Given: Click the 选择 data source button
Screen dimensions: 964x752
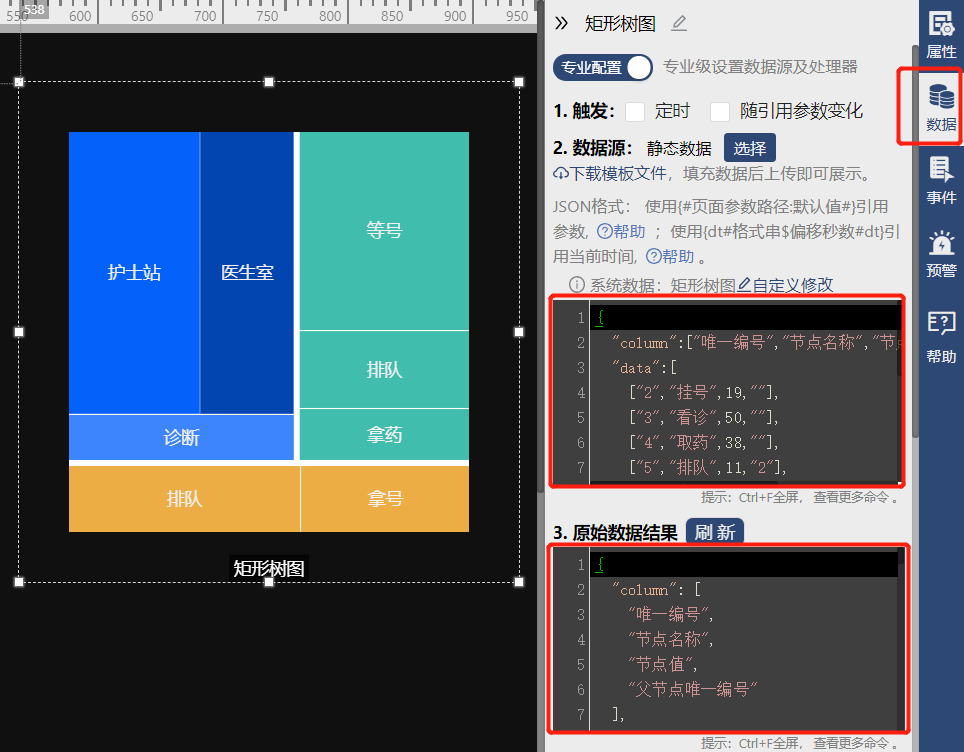Looking at the screenshot, I should click(x=749, y=148).
